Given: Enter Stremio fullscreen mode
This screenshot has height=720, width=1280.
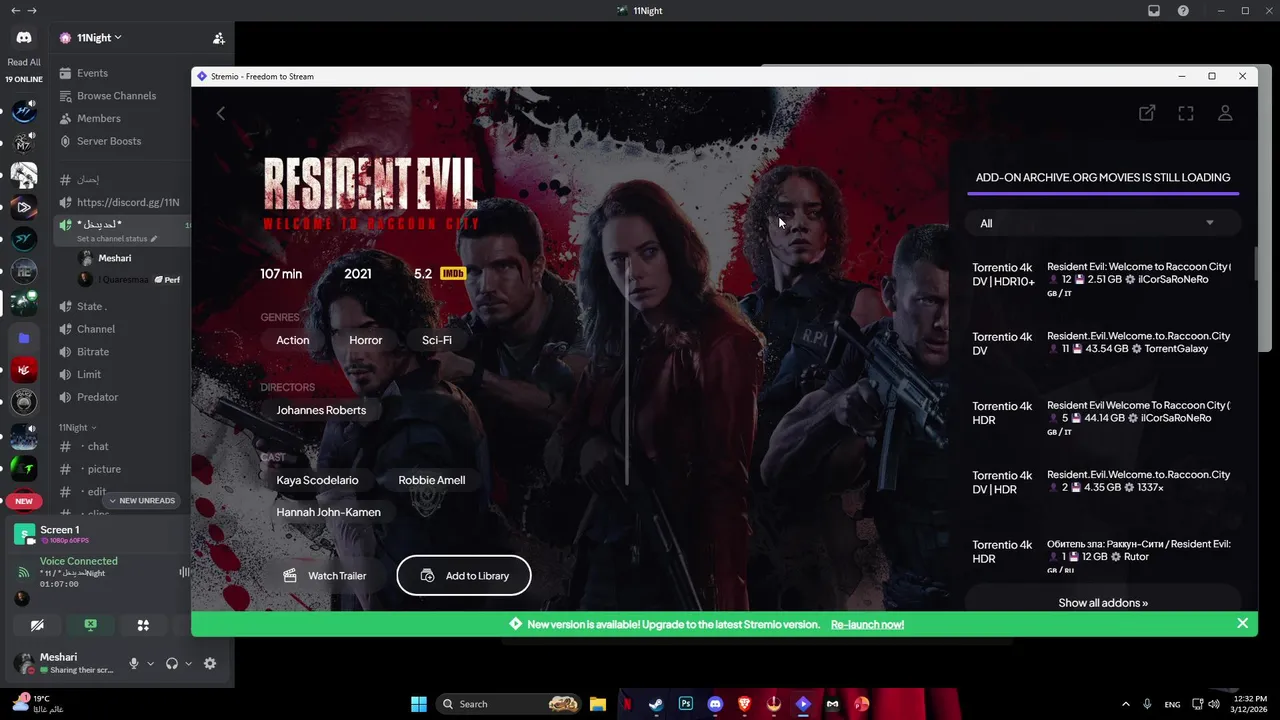Looking at the screenshot, I should tap(1186, 113).
